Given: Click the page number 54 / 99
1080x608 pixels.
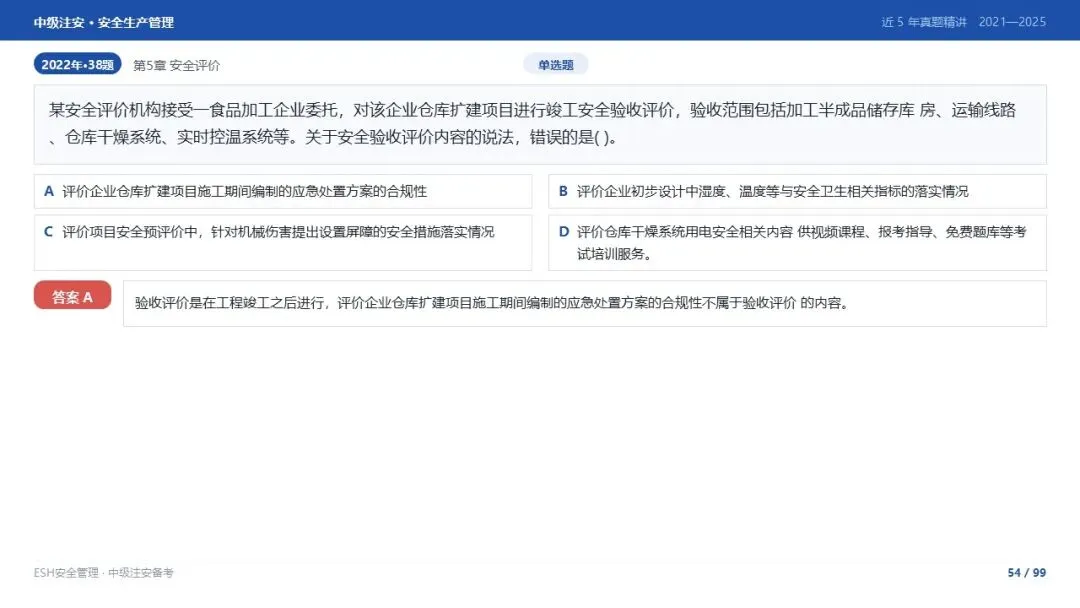Looking at the screenshot, I should pyautogui.click(x=1026, y=573).
